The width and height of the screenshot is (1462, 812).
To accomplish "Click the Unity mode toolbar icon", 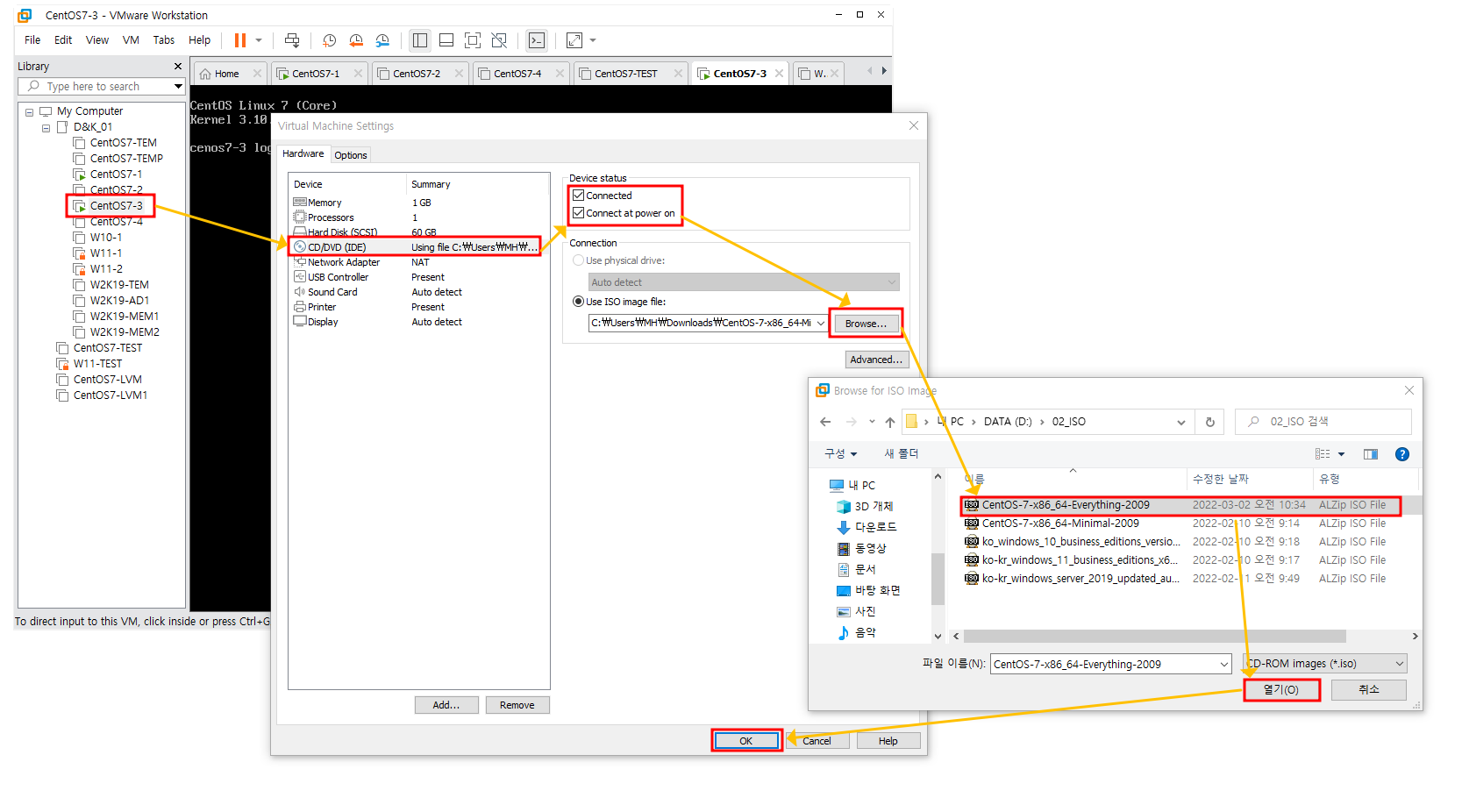I will [499, 40].
